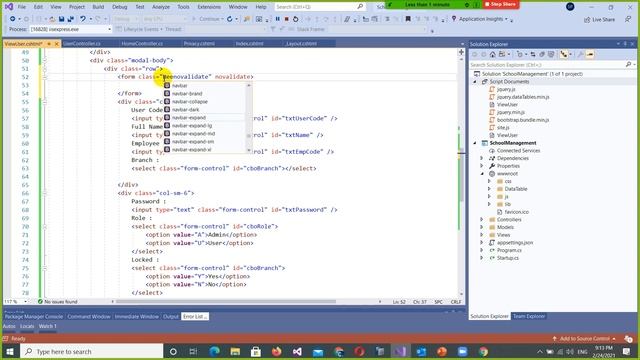Expand the Controllers folder
The height and width of the screenshot is (360, 640).
click(x=482, y=220)
